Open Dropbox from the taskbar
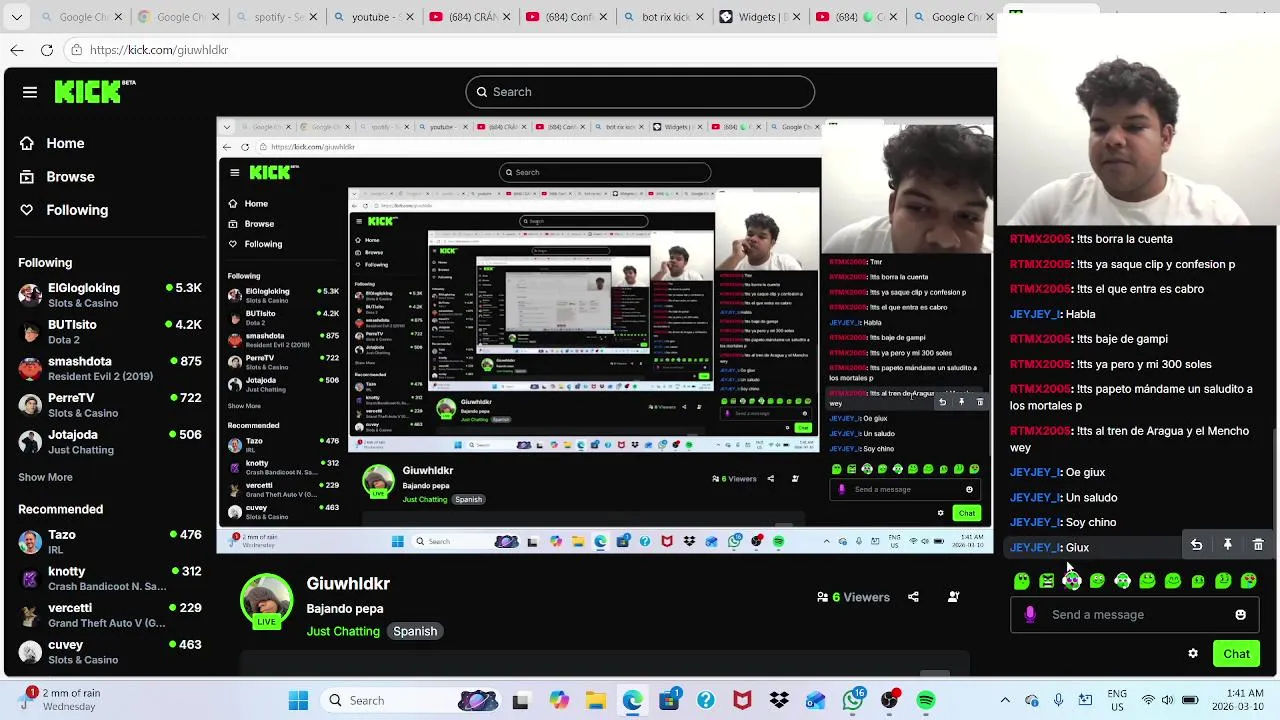The height and width of the screenshot is (720, 1280). pyautogui.click(x=779, y=701)
